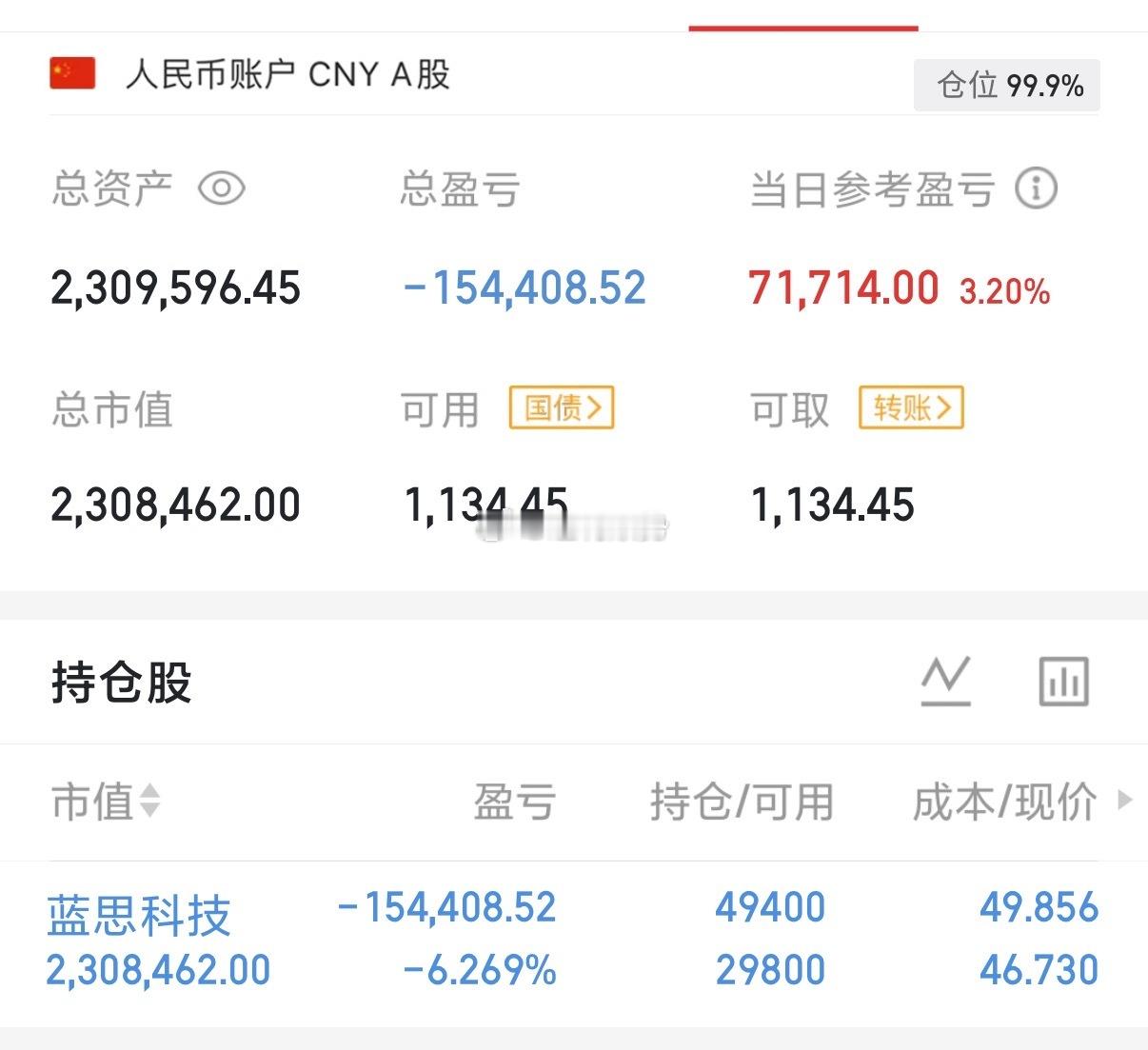Toggle total assets visibility eye icon
This screenshot has width=1148, height=1050.
[222, 188]
